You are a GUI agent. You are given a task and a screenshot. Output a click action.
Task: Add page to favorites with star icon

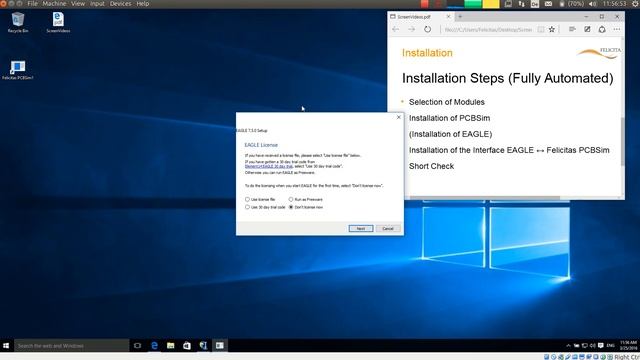[552, 29]
